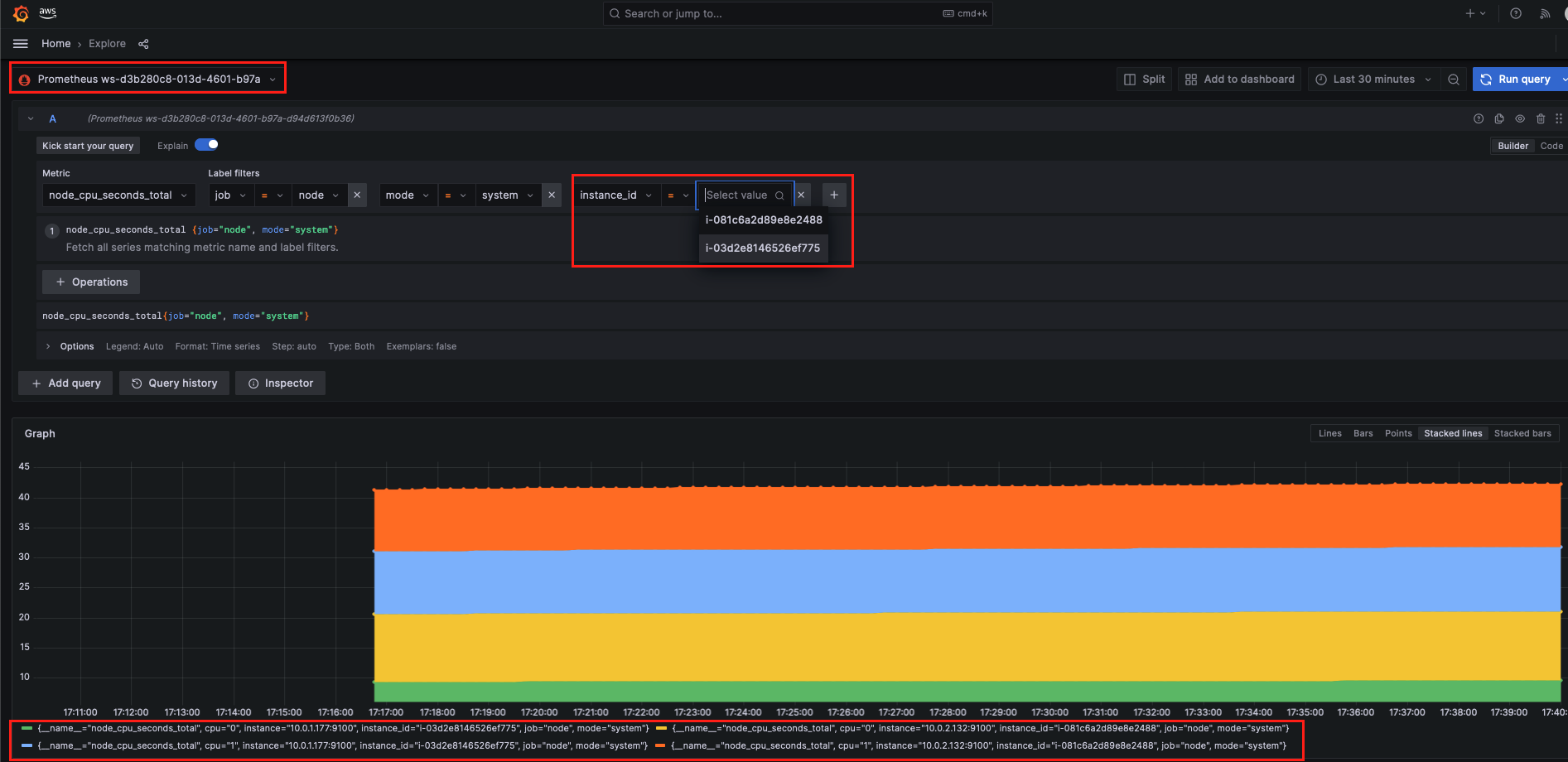
Task: Switch query editor to Code mode
Action: [1551, 145]
